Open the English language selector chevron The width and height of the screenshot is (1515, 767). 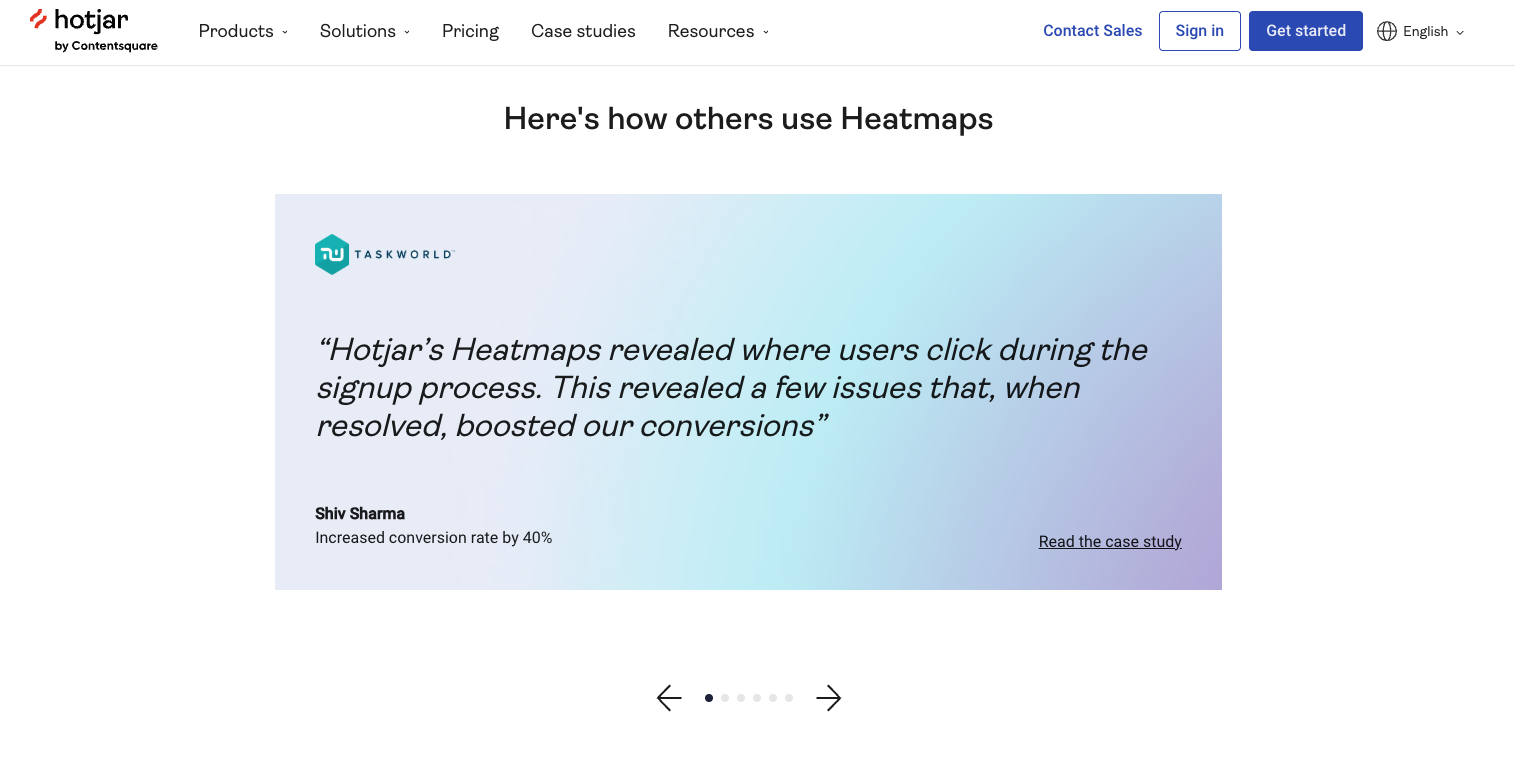[1460, 32]
